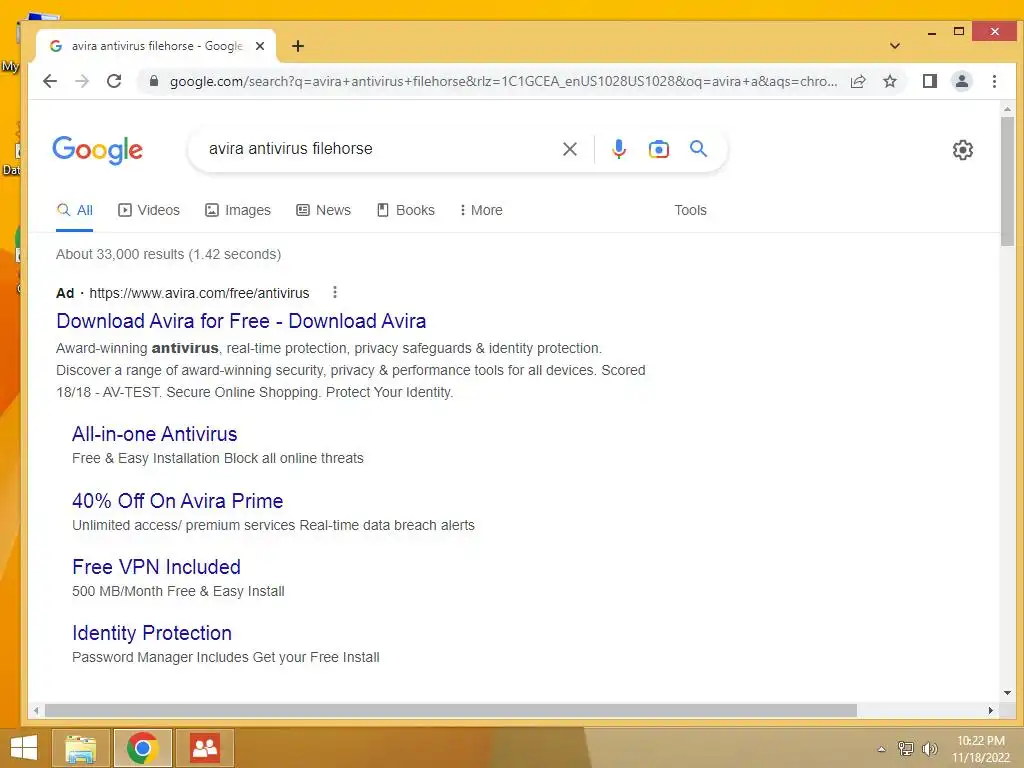Image resolution: width=1024 pixels, height=768 pixels.
Task: Switch to Videos results
Action: pyautogui.click(x=148, y=210)
